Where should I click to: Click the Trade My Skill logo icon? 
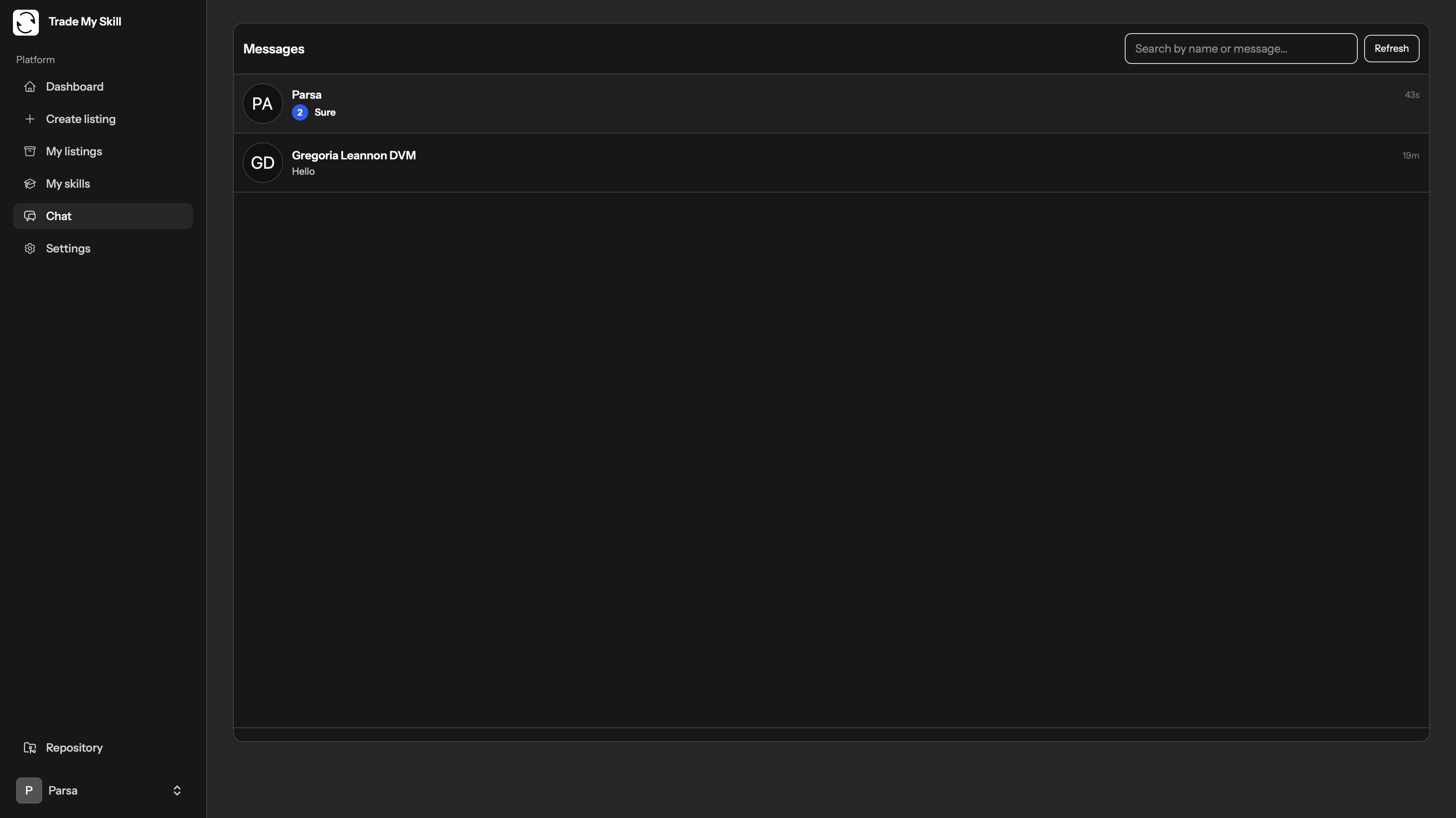click(x=26, y=23)
